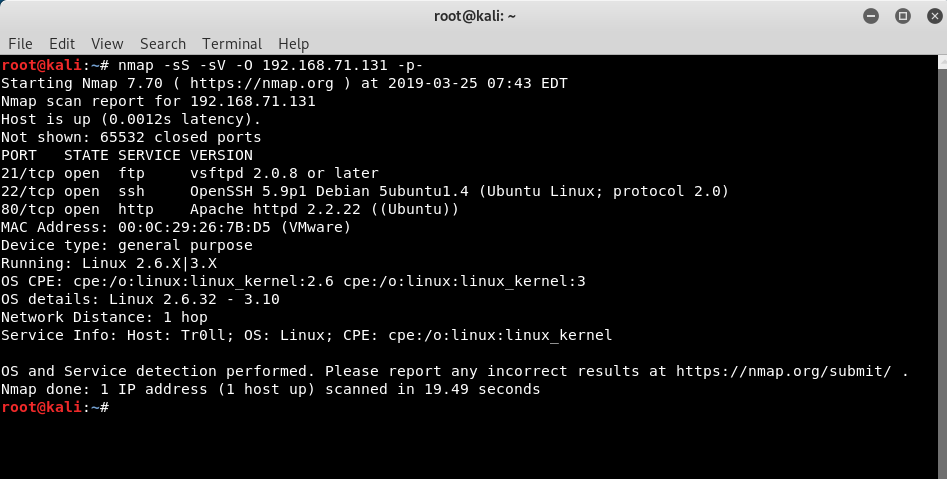The height and width of the screenshot is (479, 947).
Task: Click the scrollbar up arrow
Action: coord(942,61)
